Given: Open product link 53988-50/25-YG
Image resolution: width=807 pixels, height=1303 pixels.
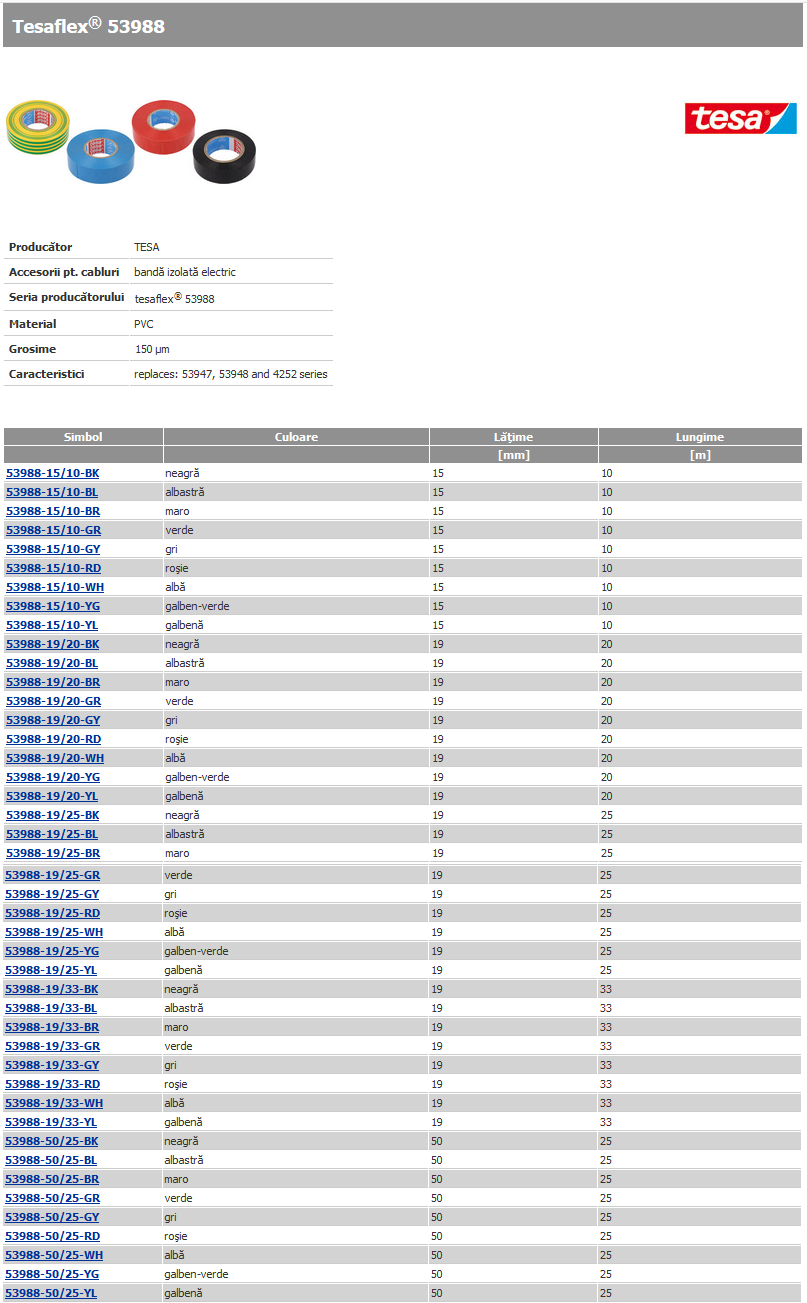Looking at the screenshot, I should pyautogui.click(x=53, y=1274).
